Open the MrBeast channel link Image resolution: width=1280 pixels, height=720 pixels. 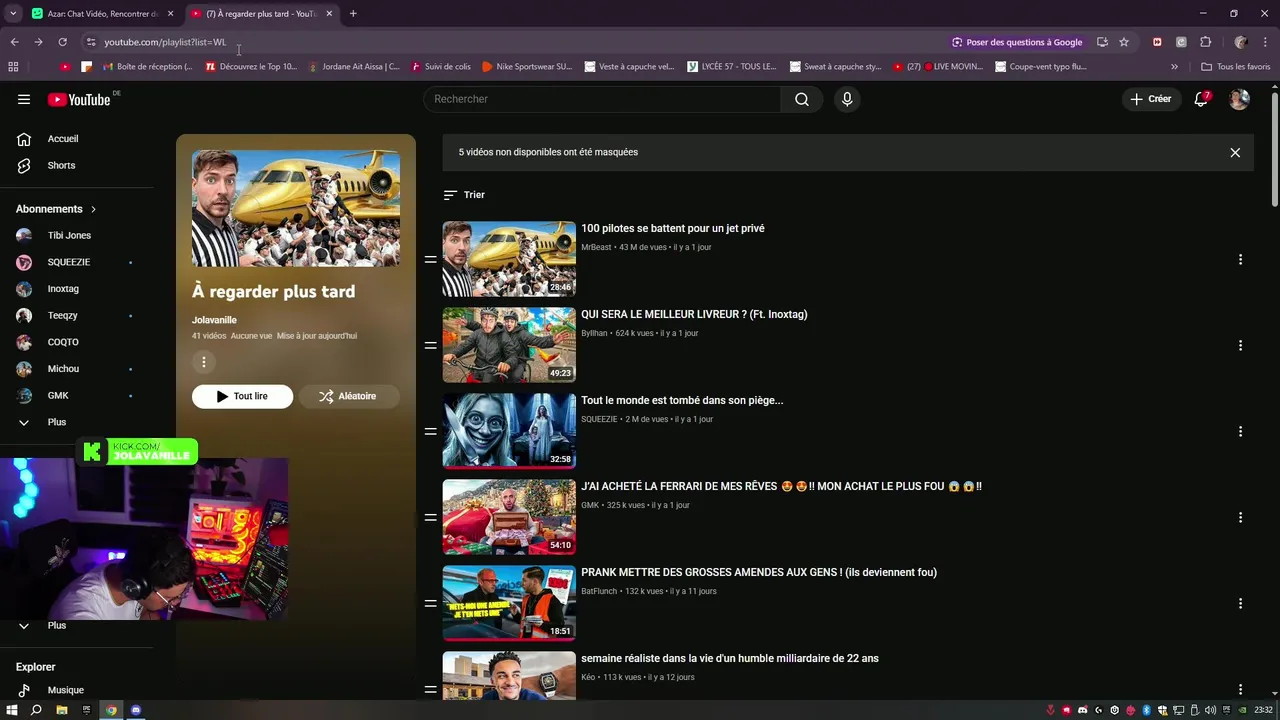[596, 247]
